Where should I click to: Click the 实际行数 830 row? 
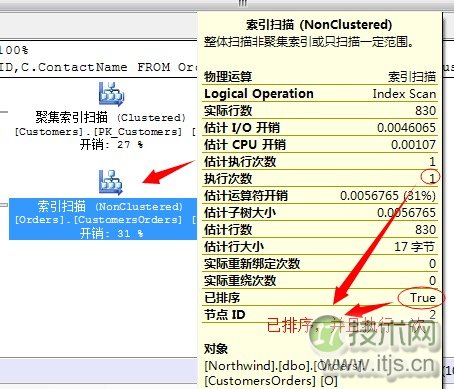click(x=320, y=111)
